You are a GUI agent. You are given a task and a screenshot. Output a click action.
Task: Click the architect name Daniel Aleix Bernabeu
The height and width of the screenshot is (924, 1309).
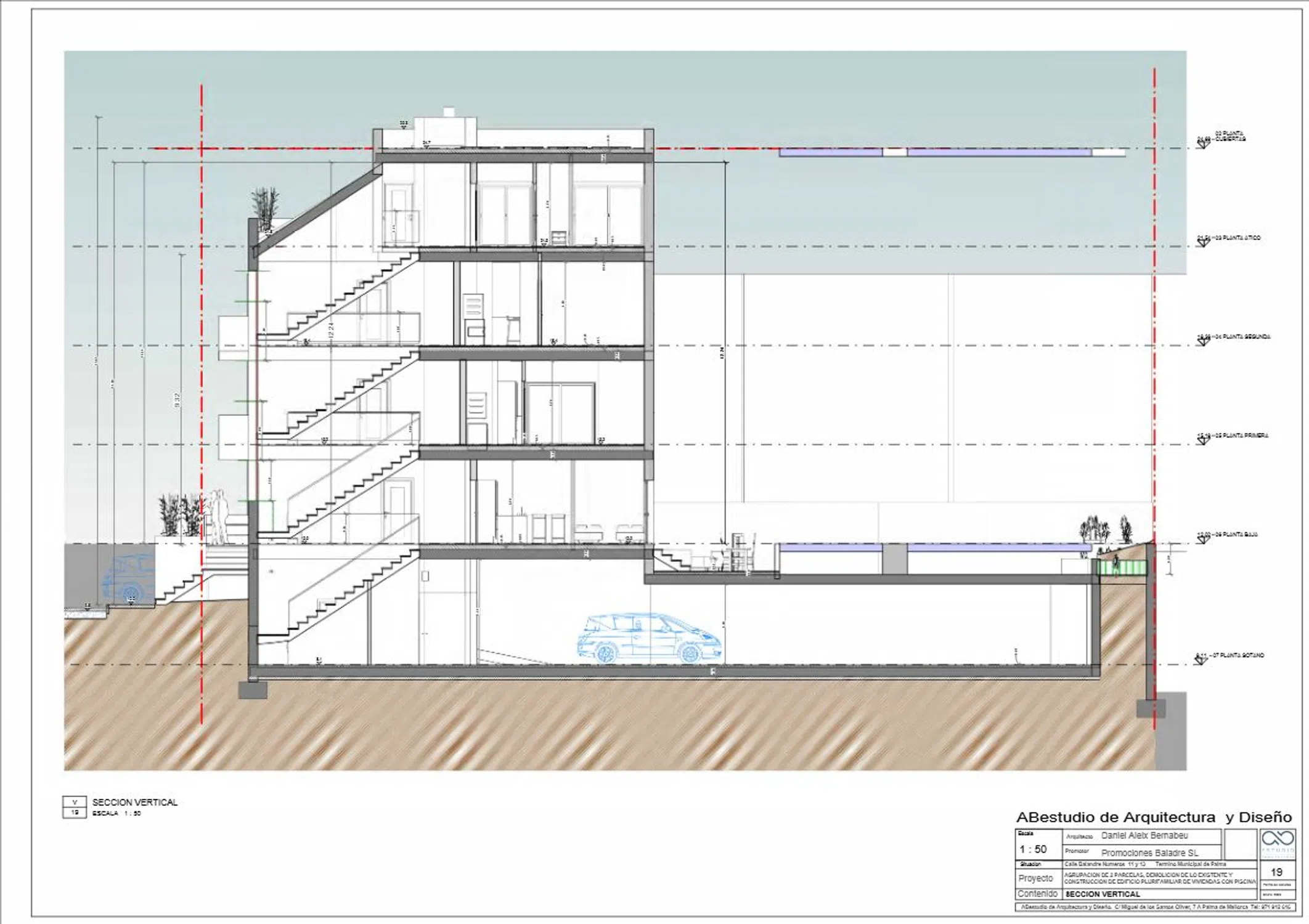[x=1144, y=836]
